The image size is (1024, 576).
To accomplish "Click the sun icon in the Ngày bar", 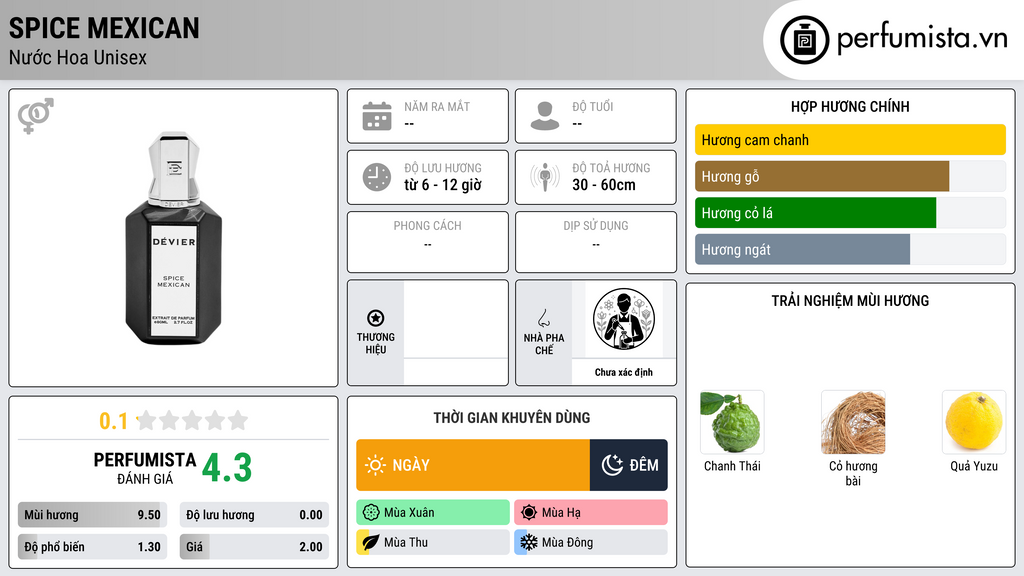I will click(375, 465).
